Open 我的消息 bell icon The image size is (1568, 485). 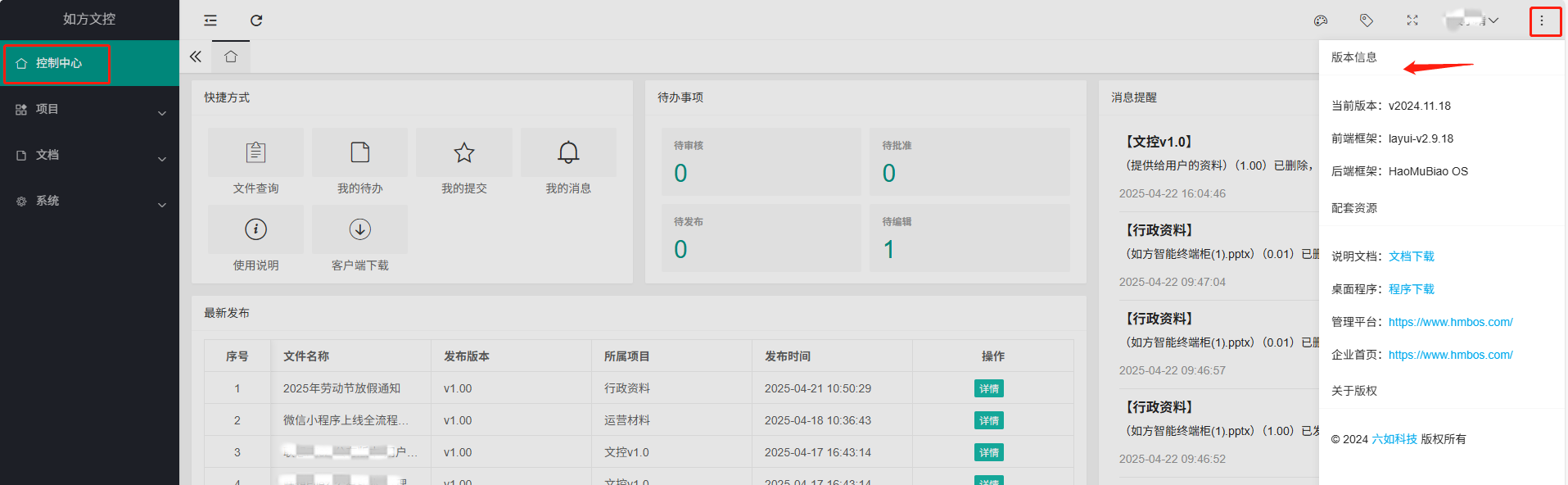(568, 152)
